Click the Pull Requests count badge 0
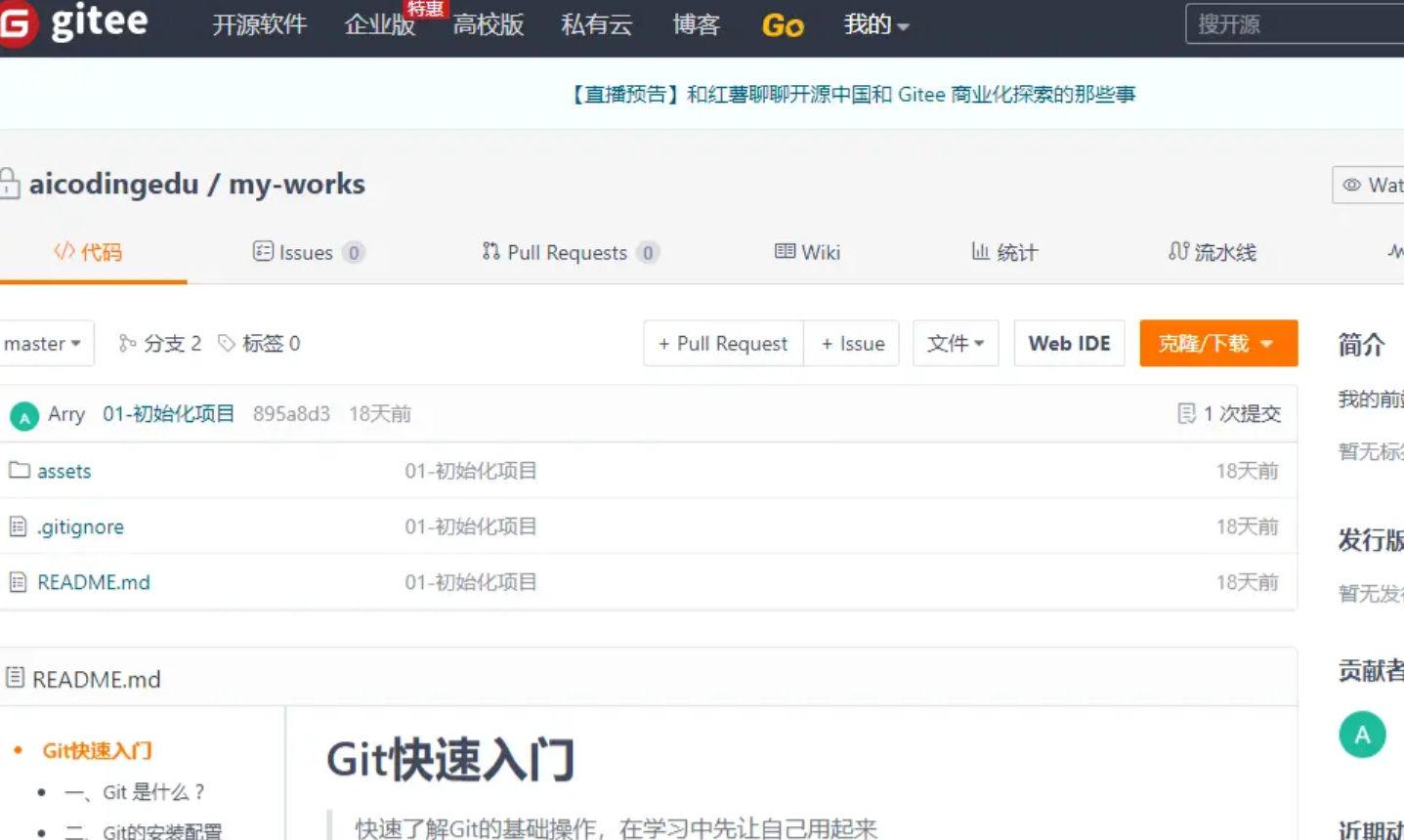 647,253
